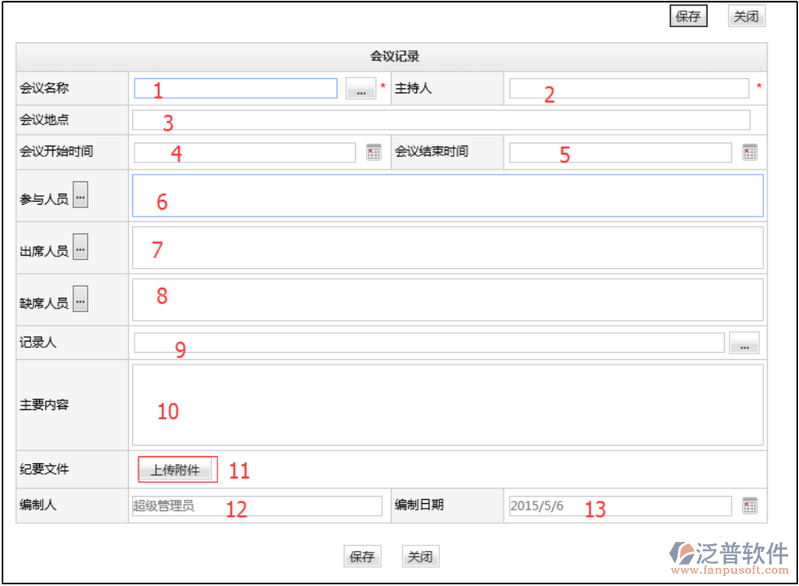The image size is (799, 586).
Task: Click the 上传附件 upload button
Action: pyautogui.click(x=176, y=469)
